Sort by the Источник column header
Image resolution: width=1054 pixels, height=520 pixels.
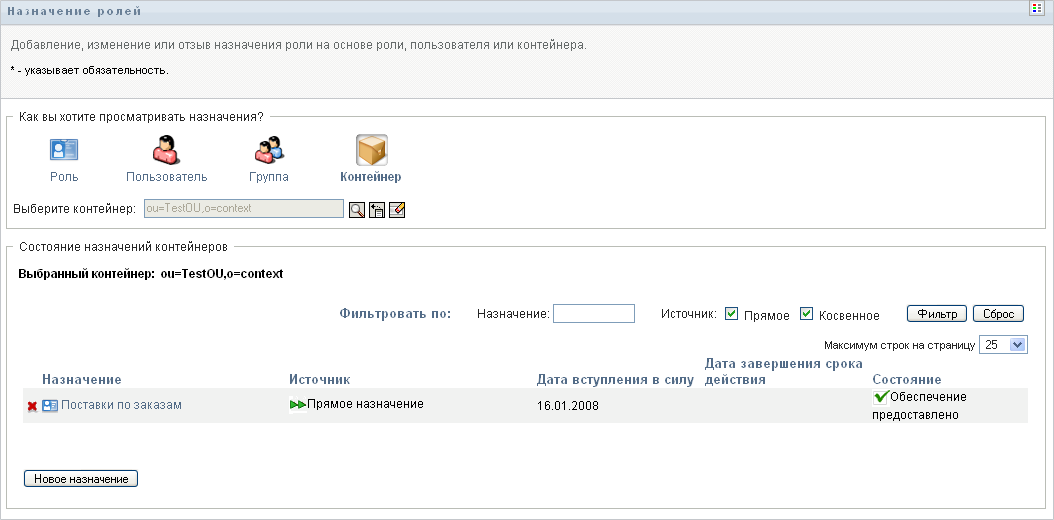click(x=319, y=380)
